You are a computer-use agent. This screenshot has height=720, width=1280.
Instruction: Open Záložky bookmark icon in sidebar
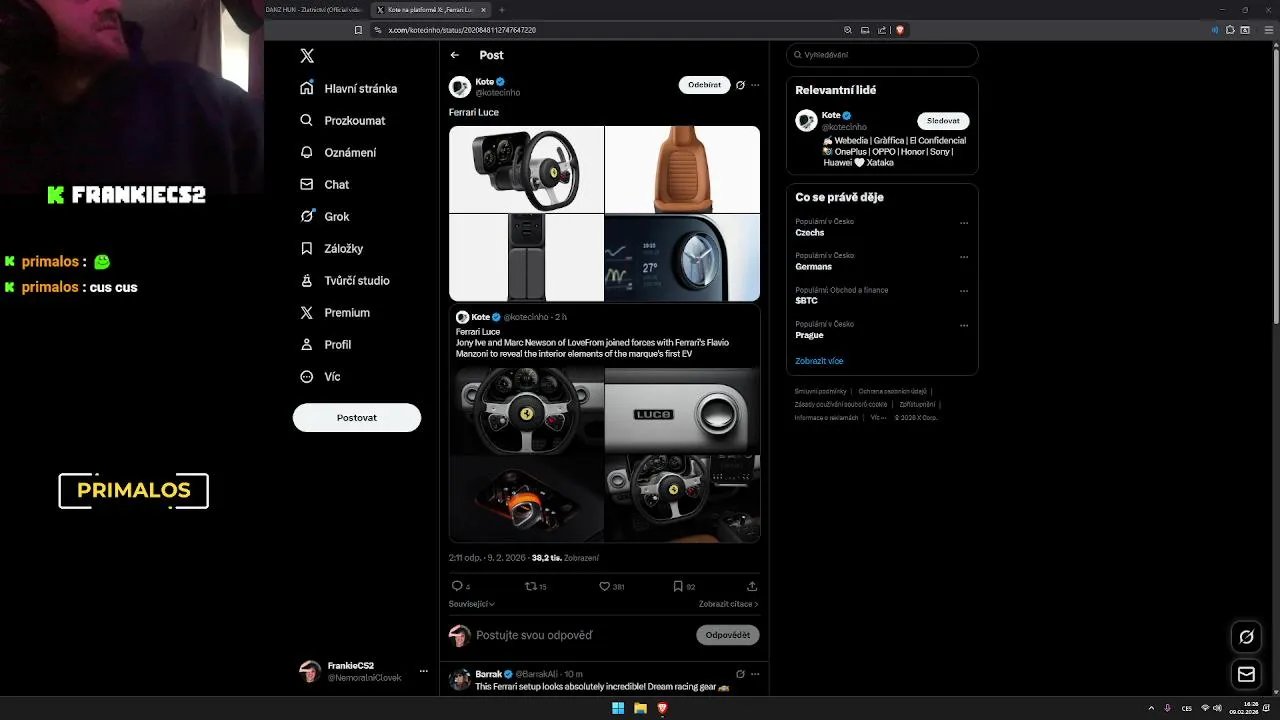307,248
